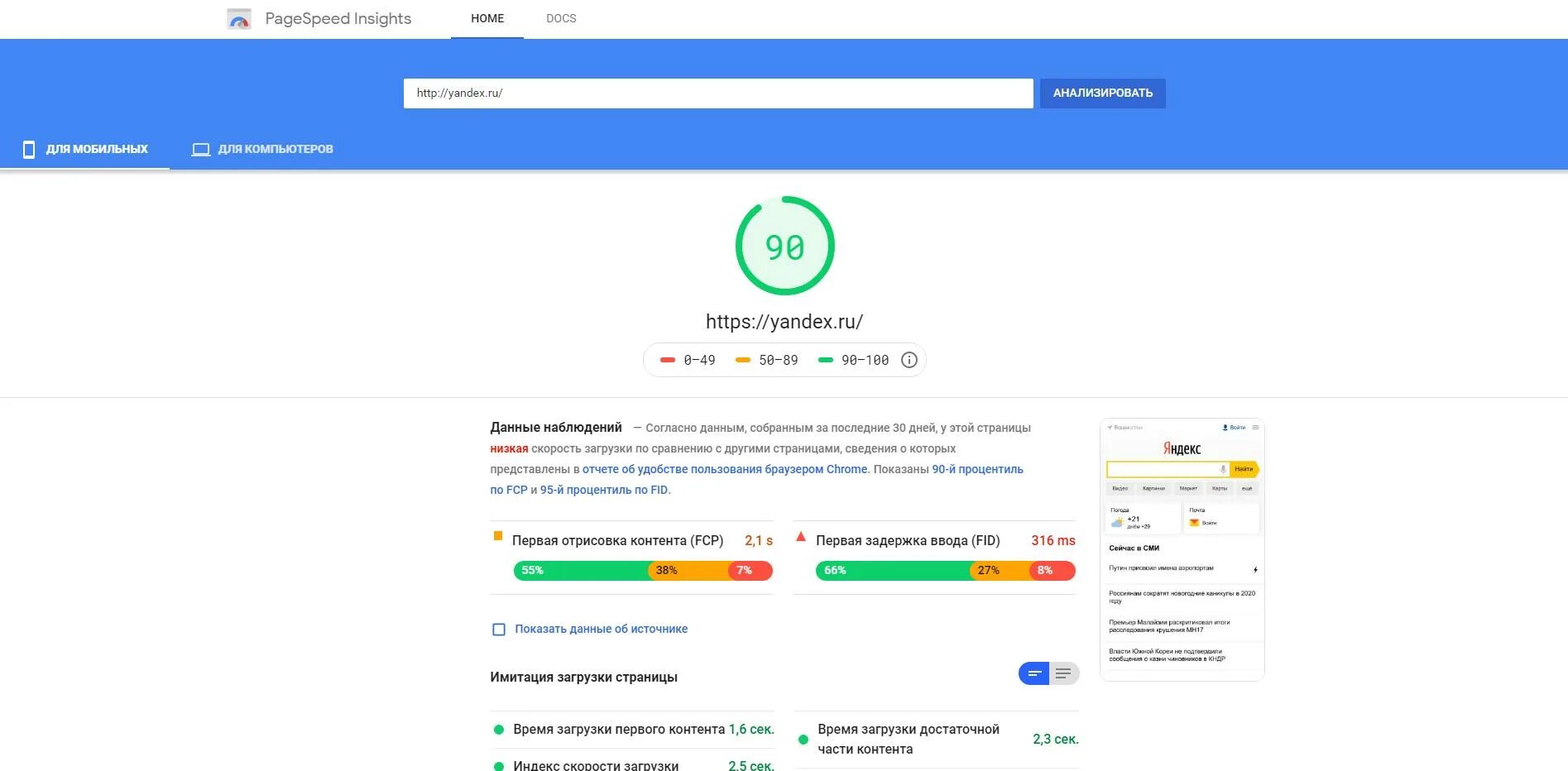
Task: Click green dot next to достаточной части контента
Action: pyautogui.click(x=803, y=740)
